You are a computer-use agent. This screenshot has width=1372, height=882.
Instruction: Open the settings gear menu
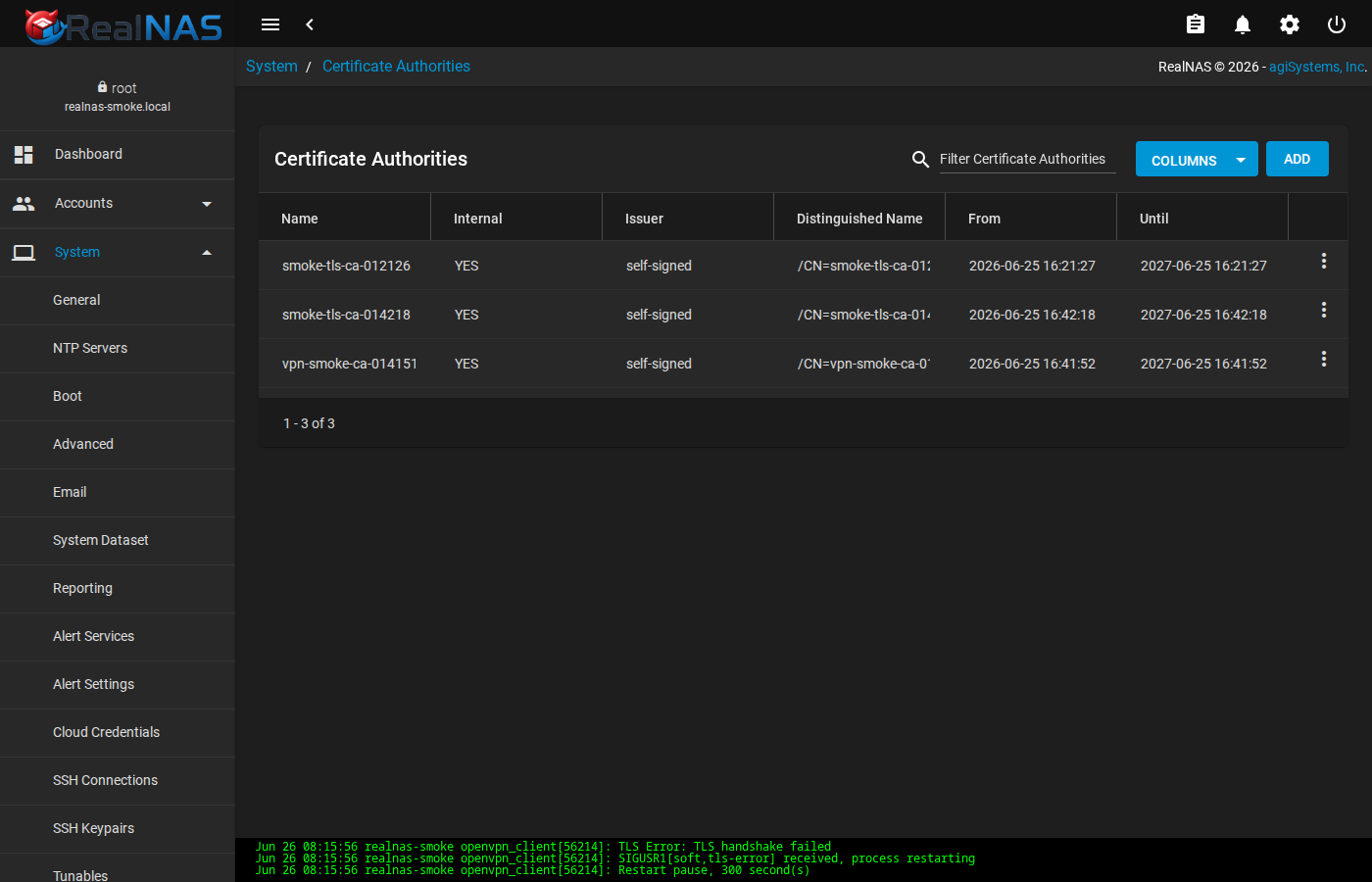pyautogui.click(x=1290, y=24)
